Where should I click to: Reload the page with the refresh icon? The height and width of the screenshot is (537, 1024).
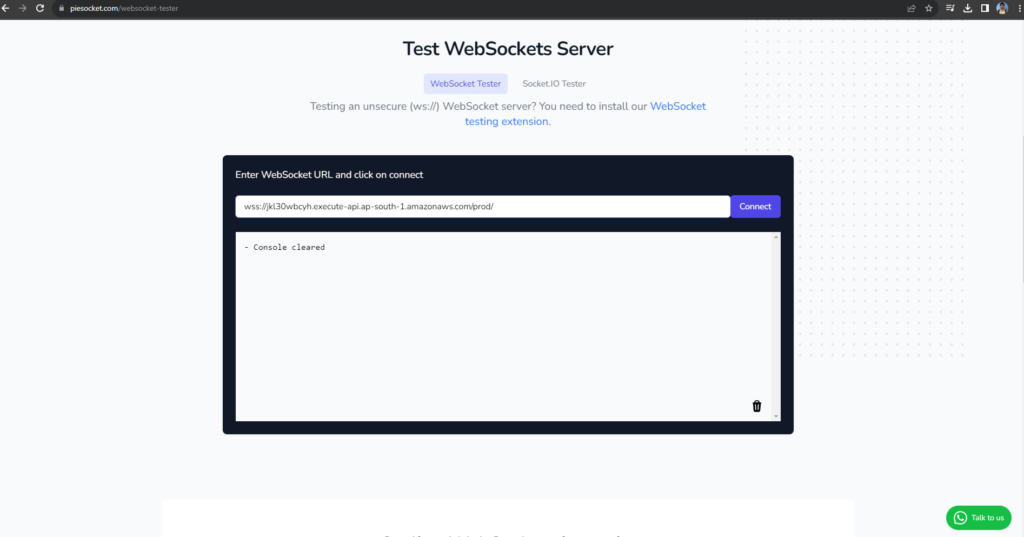(40, 8)
